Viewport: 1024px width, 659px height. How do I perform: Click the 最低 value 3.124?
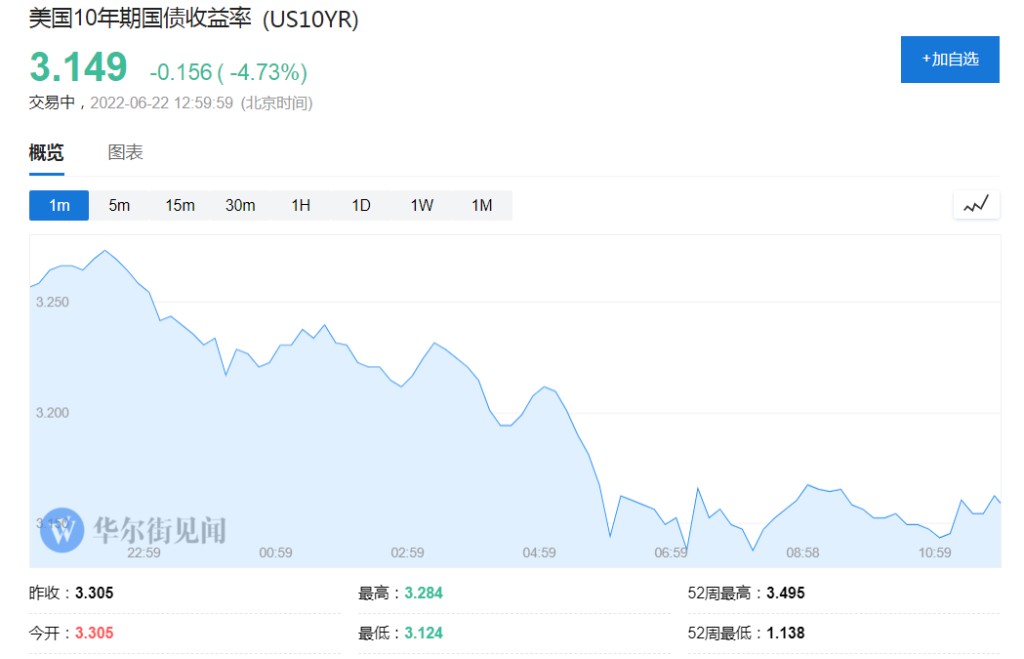[x=423, y=632]
